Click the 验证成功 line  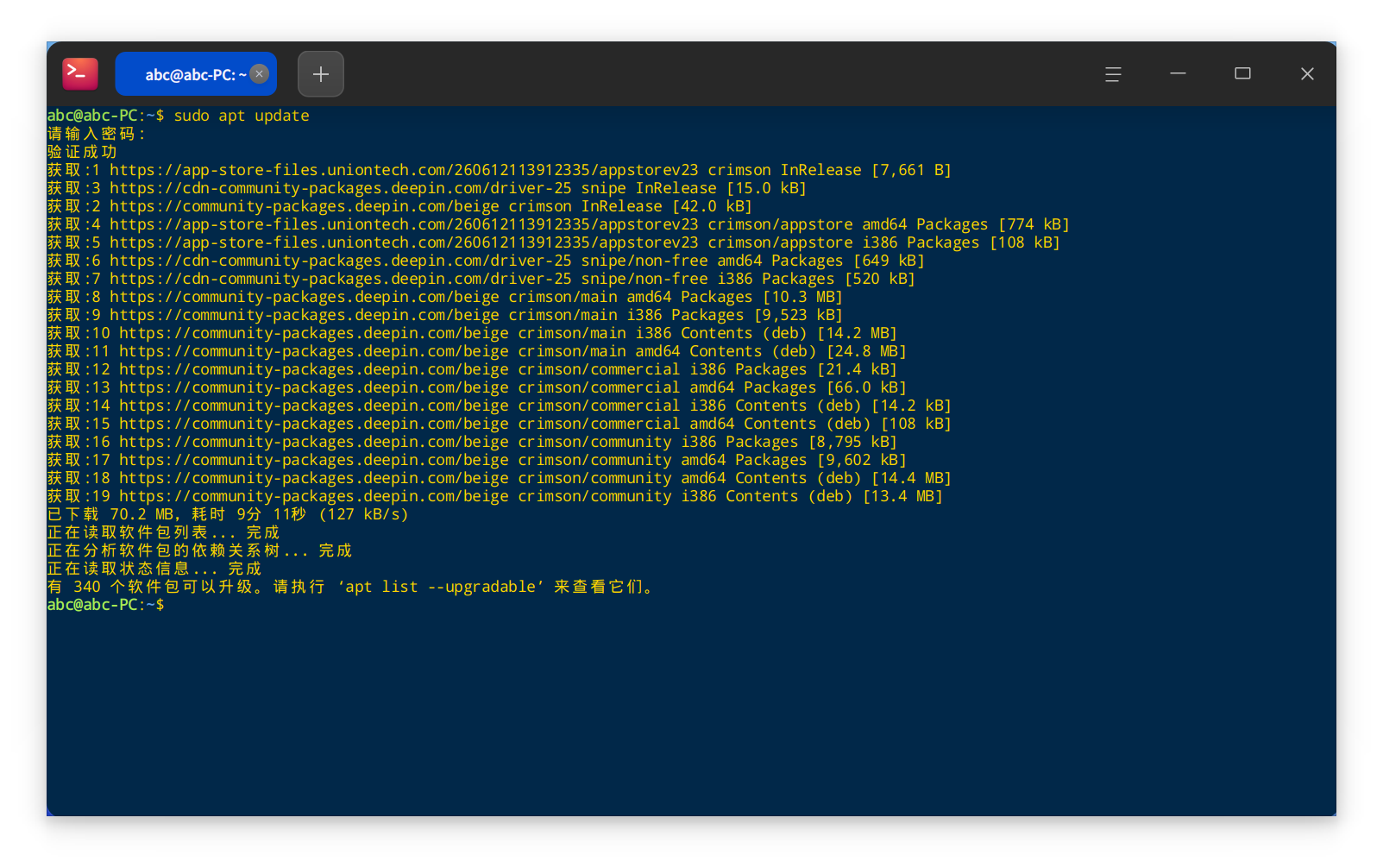coord(82,152)
